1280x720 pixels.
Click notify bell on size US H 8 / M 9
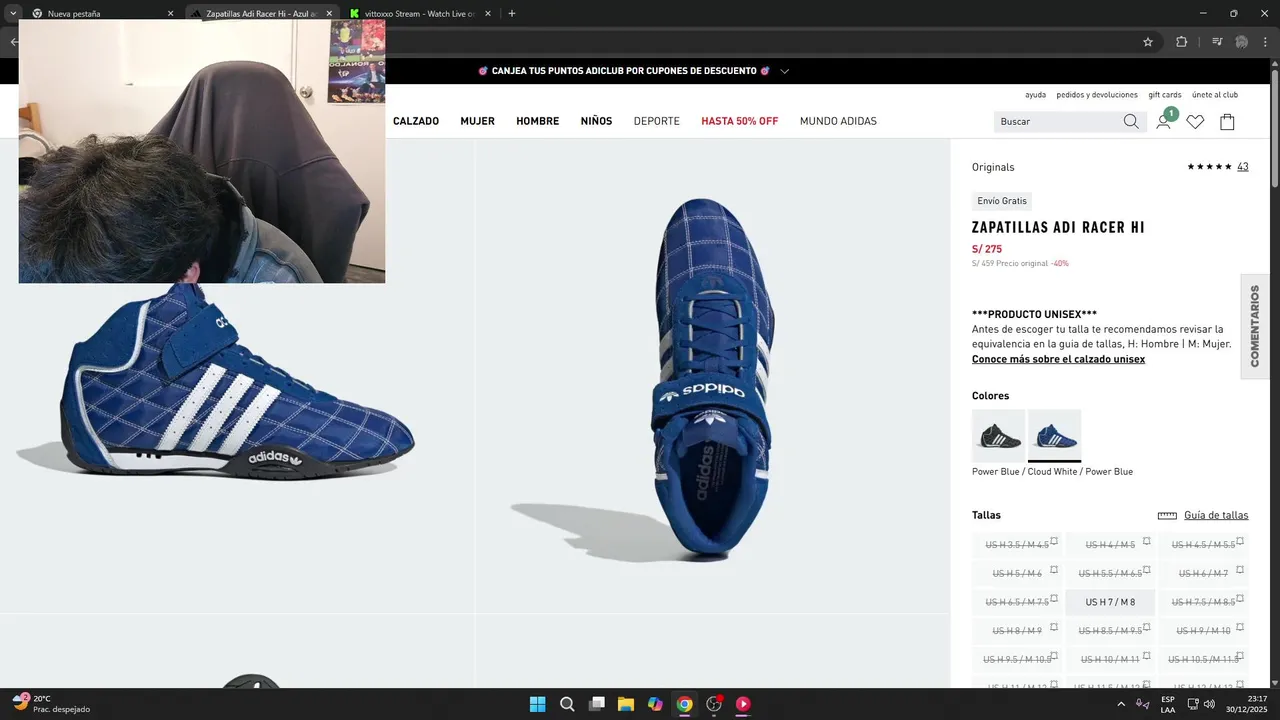tap(1054, 626)
